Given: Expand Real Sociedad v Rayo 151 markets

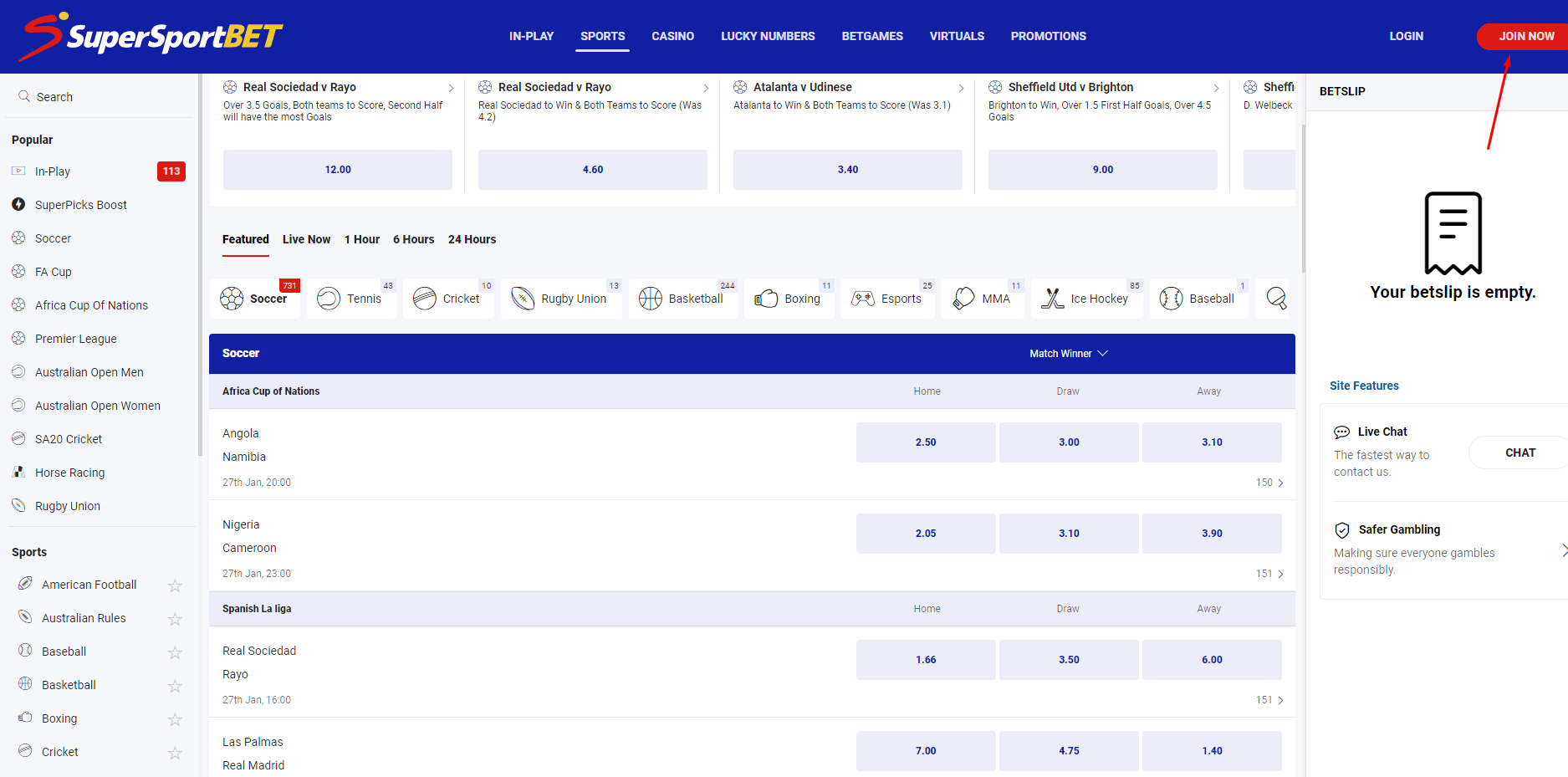Looking at the screenshot, I should 1269,700.
